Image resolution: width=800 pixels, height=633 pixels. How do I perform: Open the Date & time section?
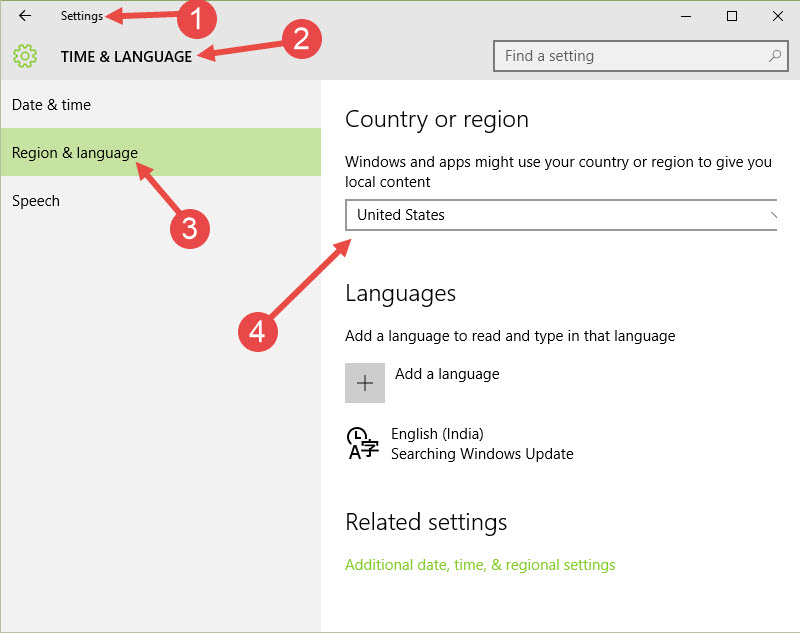(161, 105)
